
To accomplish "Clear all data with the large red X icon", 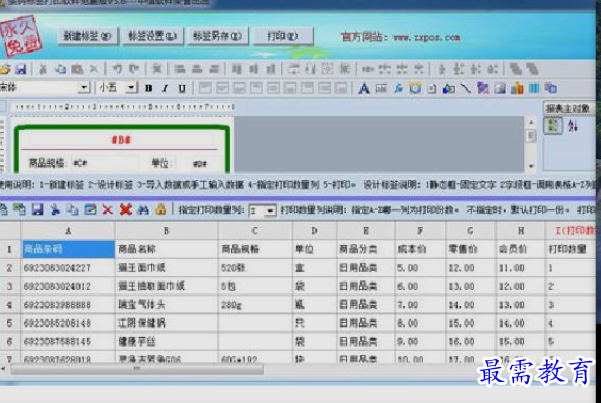I will coord(126,209).
